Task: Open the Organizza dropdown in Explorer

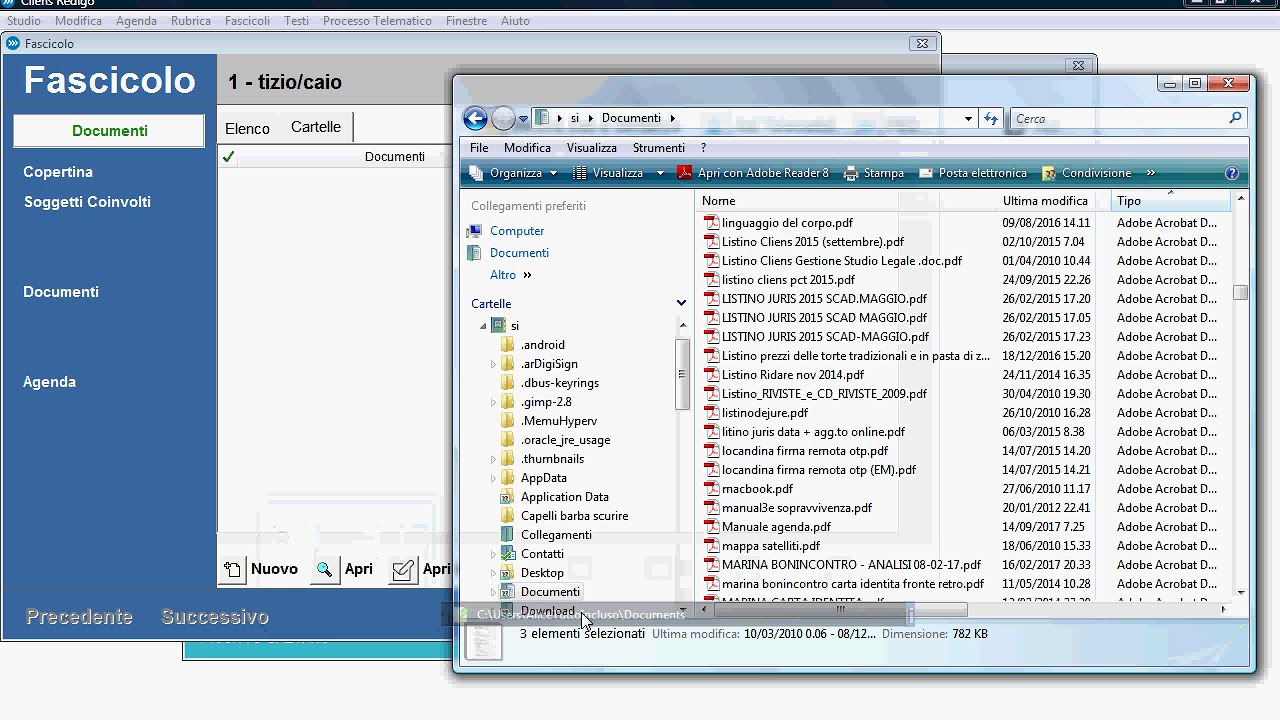Action: click(x=524, y=173)
